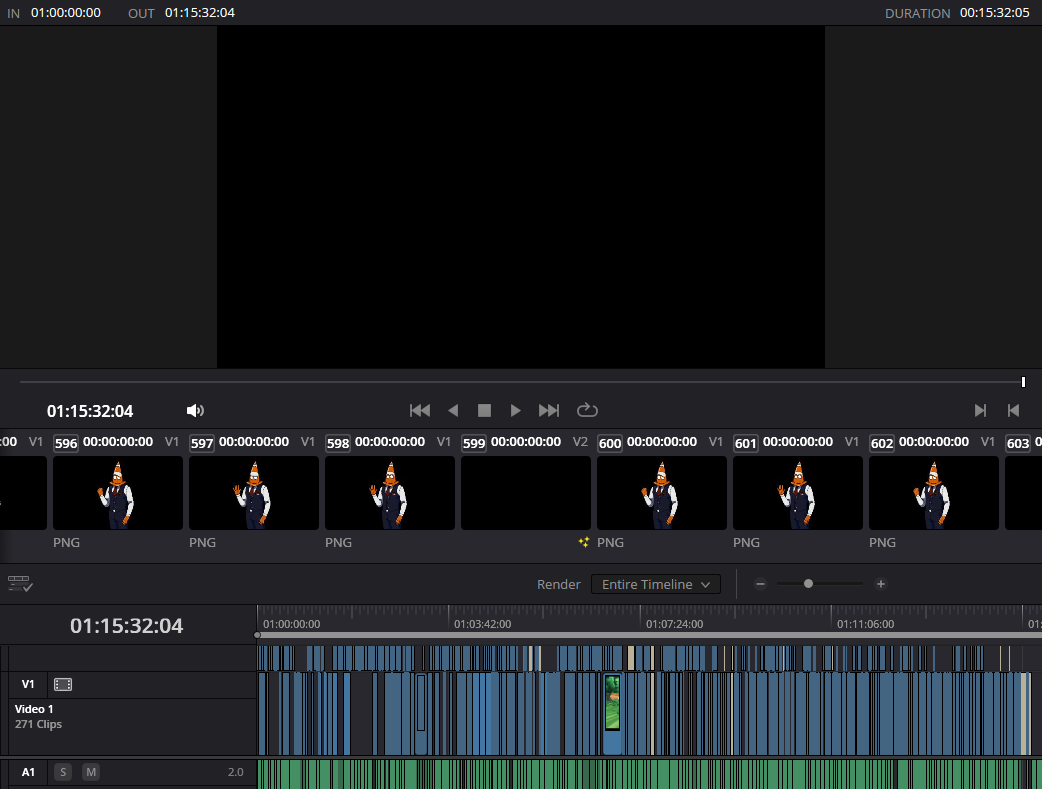This screenshot has width=1042, height=789.
Task: Click the DURATION value 00:15:32:05
Action: tap(994, 13)
